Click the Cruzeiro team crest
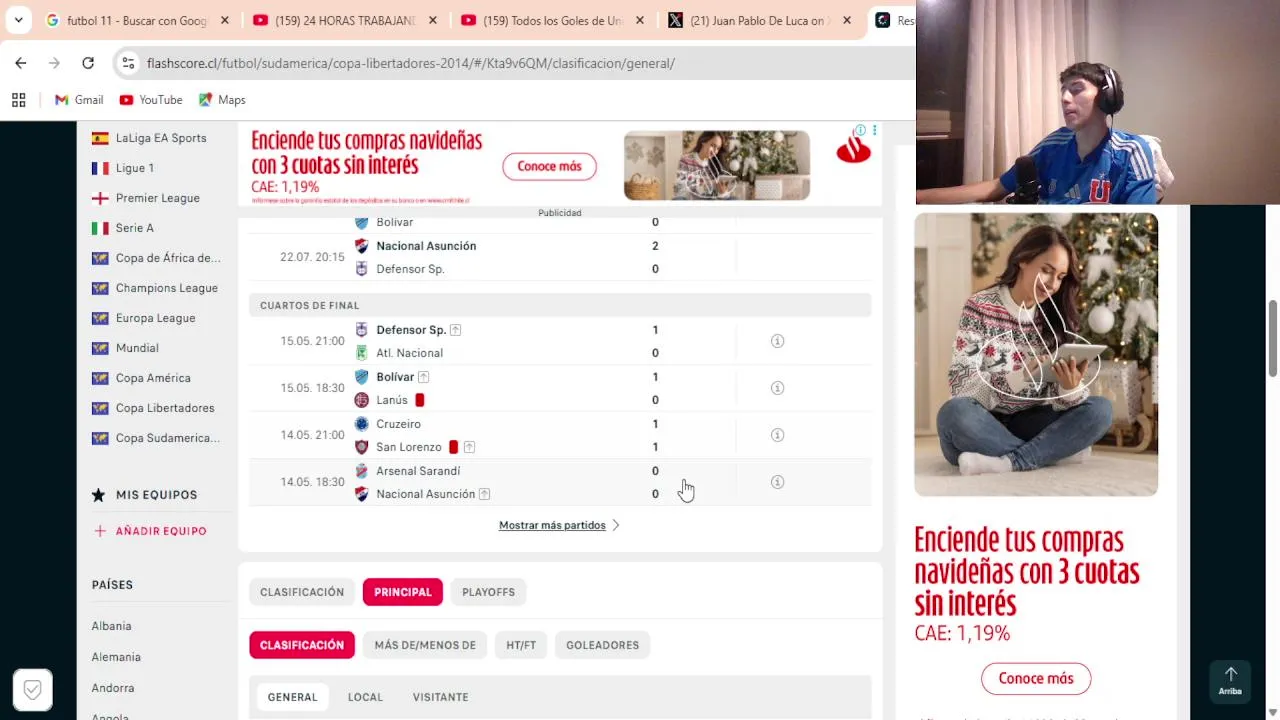 362,424
